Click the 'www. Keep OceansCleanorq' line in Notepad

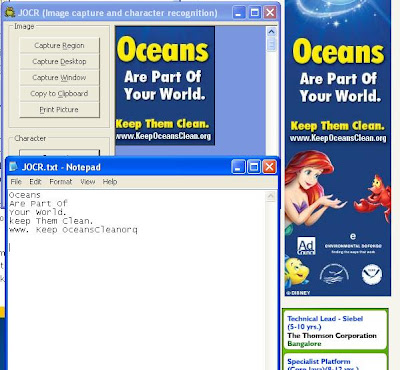pyautogui.click(x=73, y=230)
